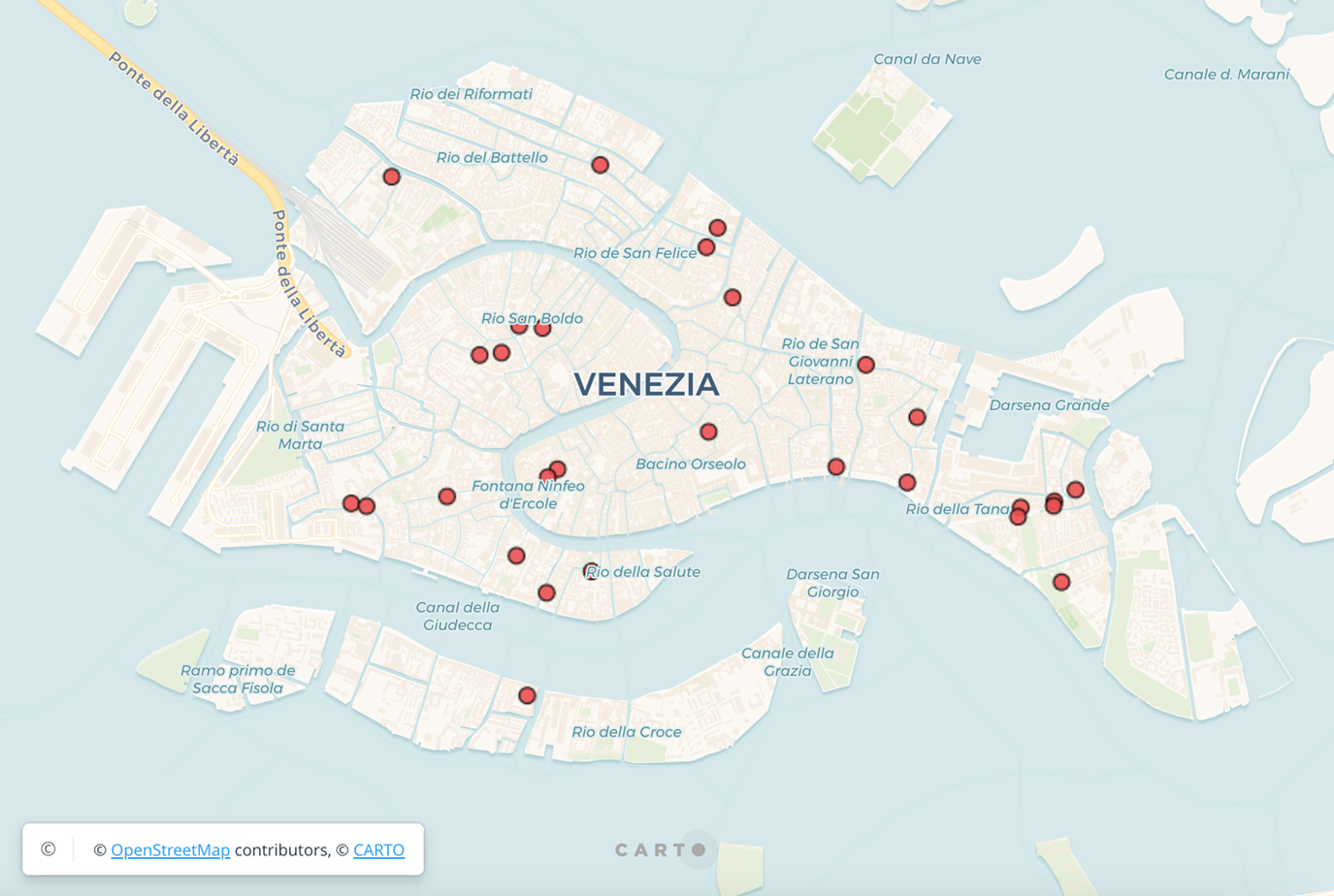Click the northwesternmost red map marker

tap(391, 176)
